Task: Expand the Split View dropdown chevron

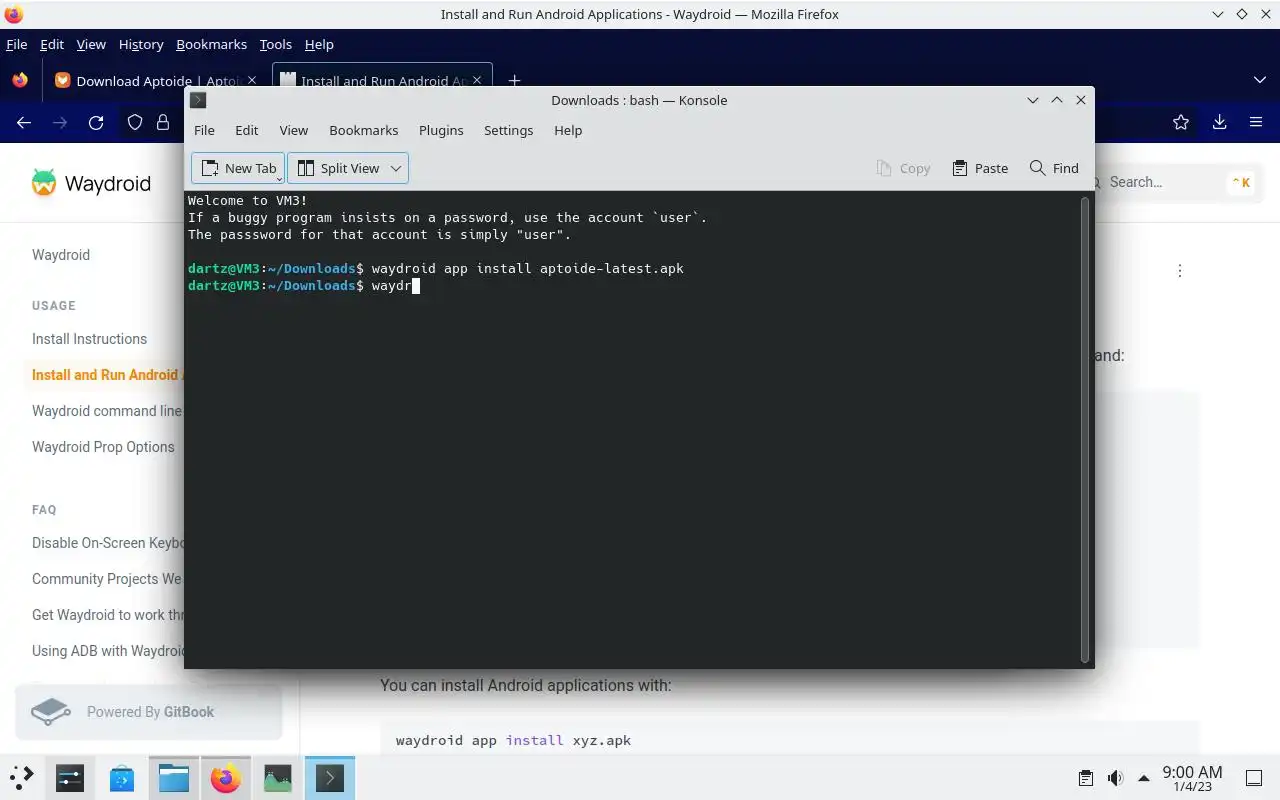Action: click(396, 168)
